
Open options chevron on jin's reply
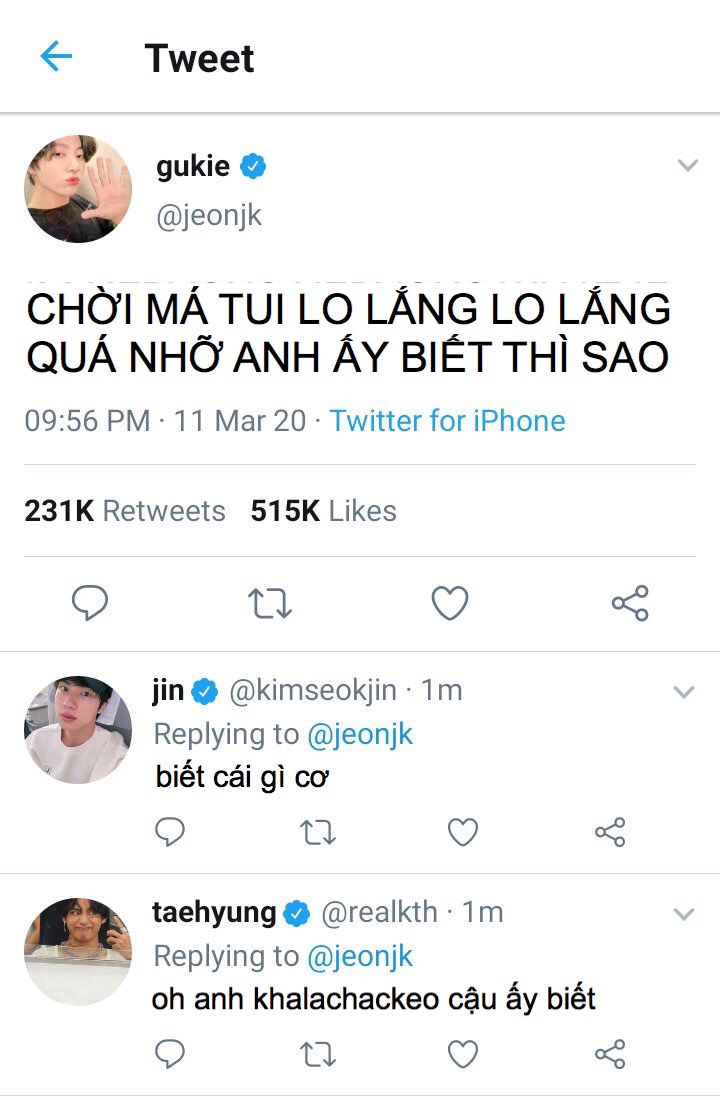click(684, 692)
